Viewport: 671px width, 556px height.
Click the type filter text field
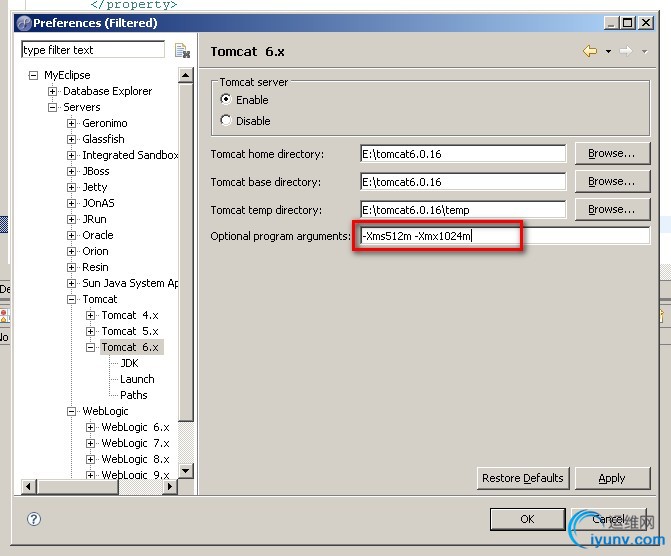point(93,50)
